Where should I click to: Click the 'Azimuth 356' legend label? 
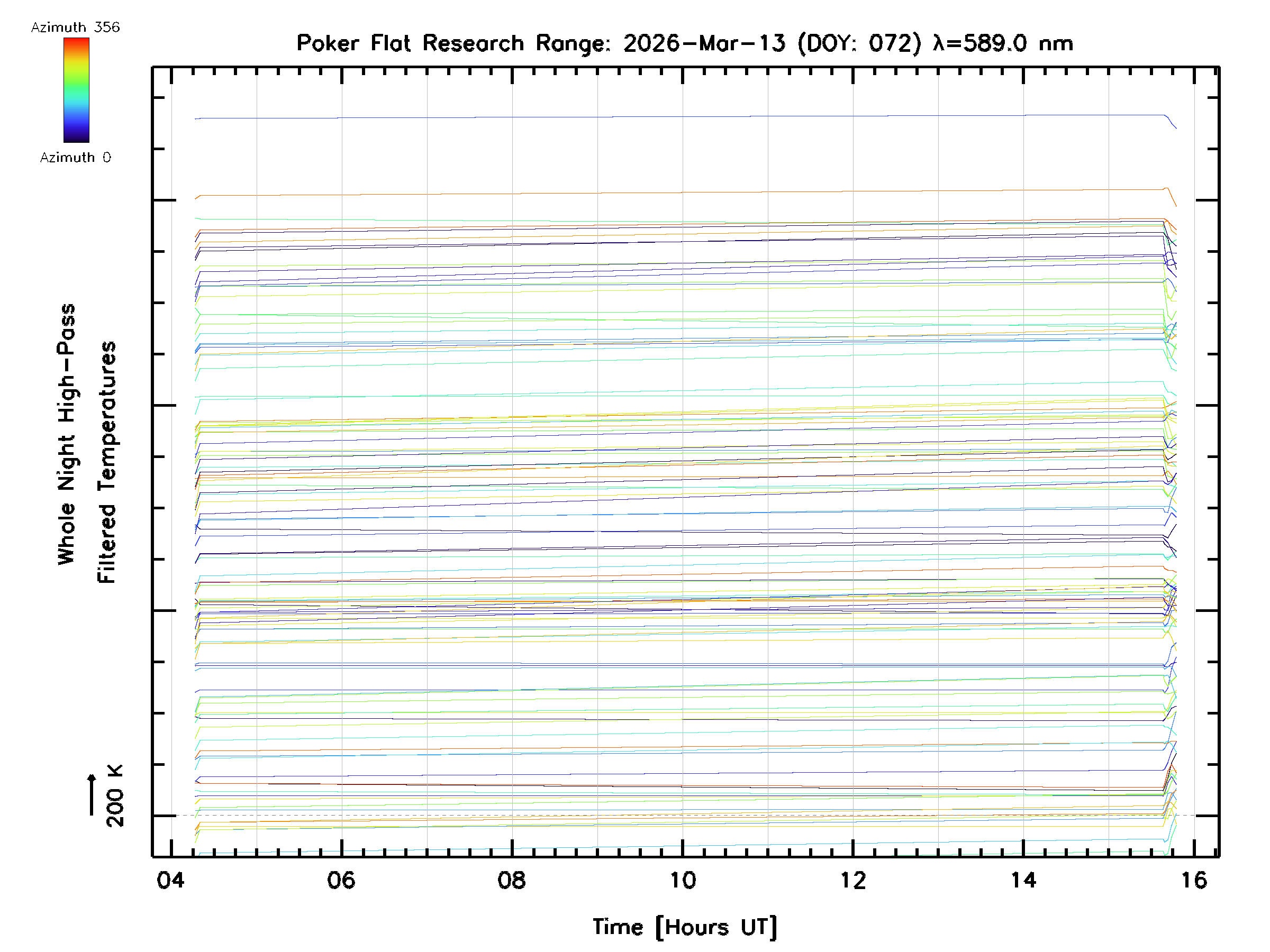pos(75,28)
